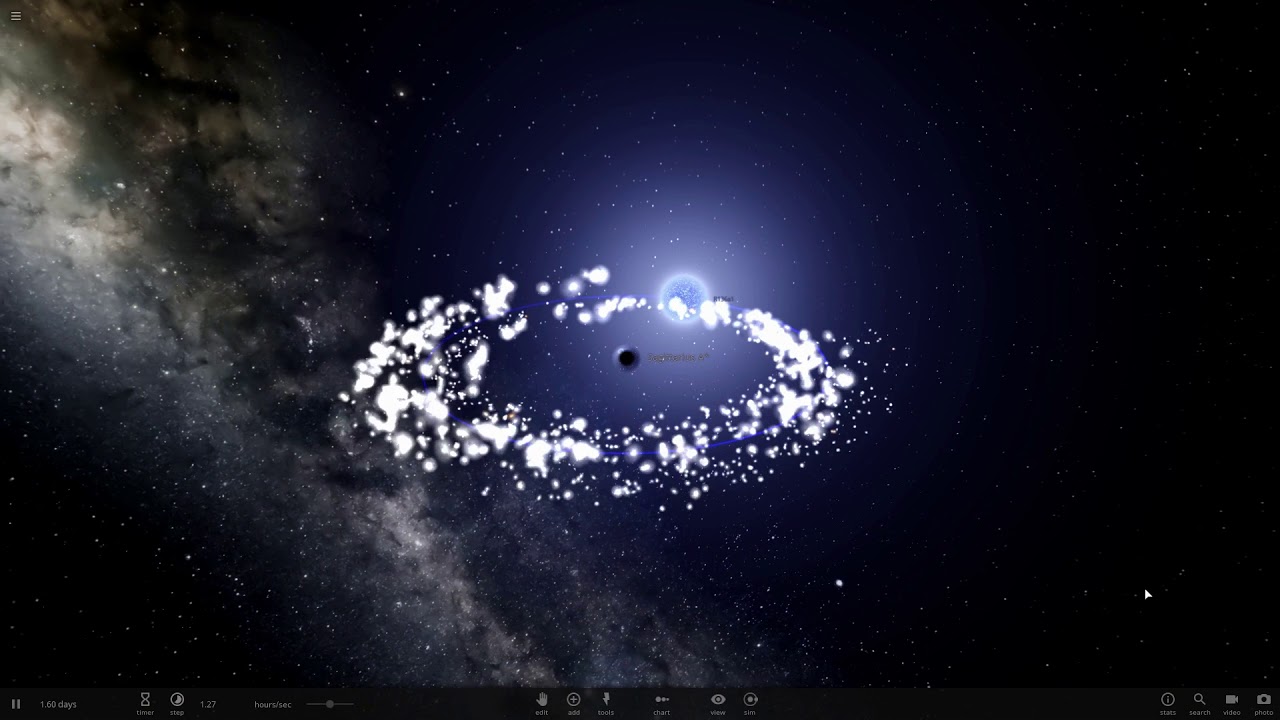Select the Sagittarius A* black hole

(627, 357)
